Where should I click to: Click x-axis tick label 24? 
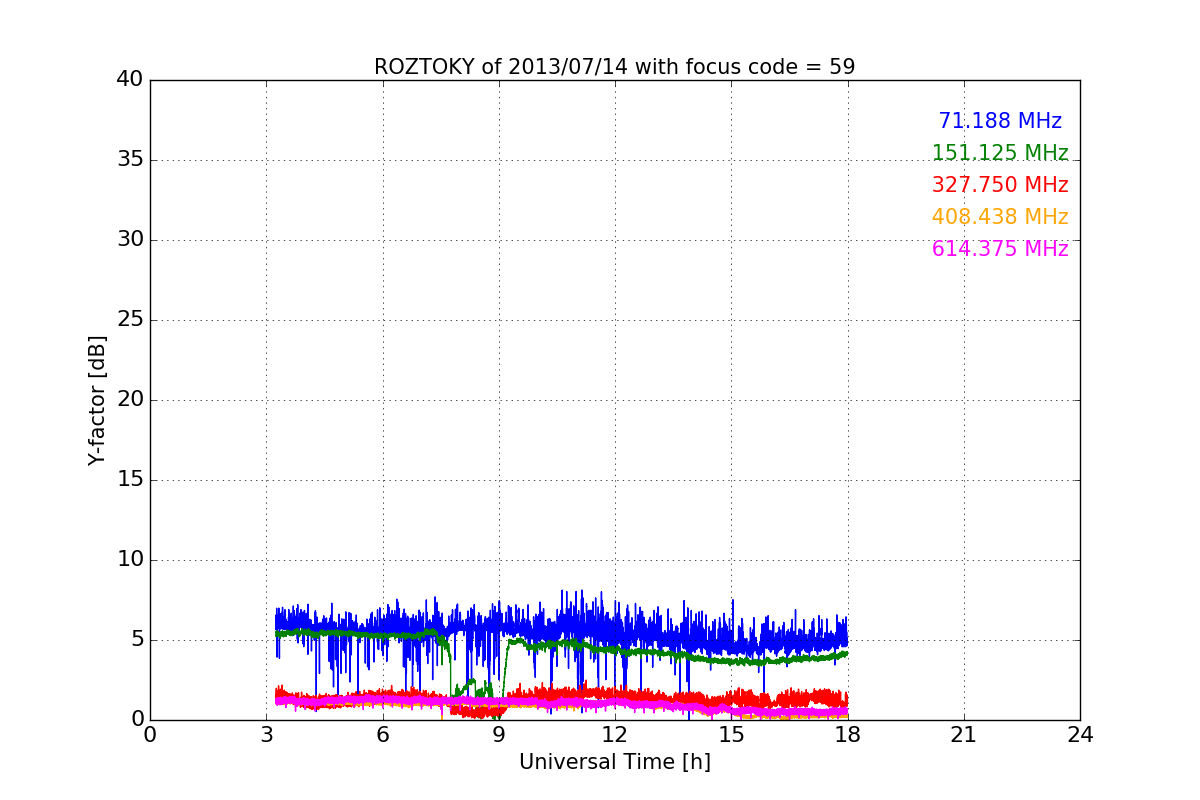[x=1080, y=735]
